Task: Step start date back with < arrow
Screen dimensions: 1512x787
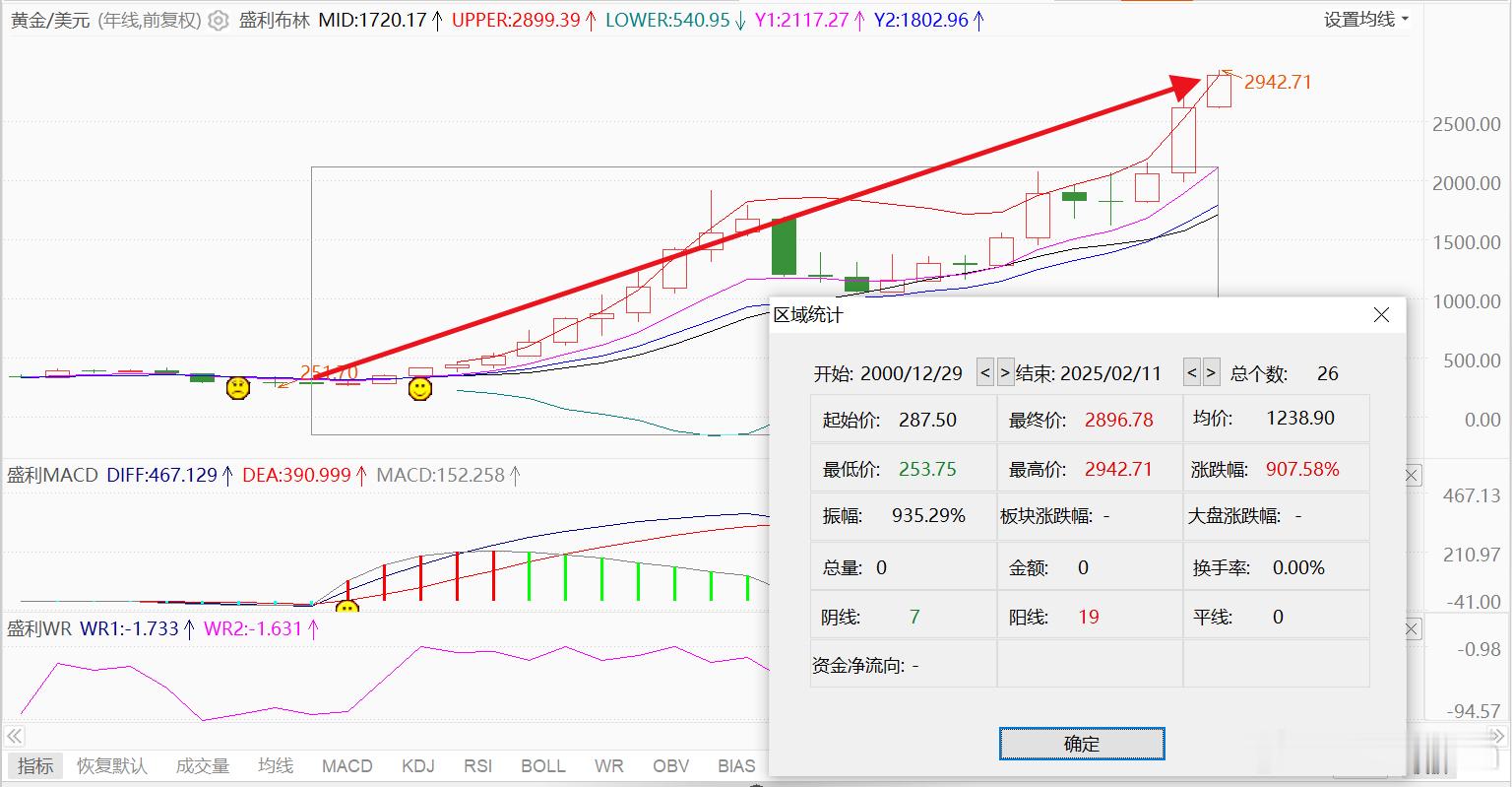Action: (984, 372)
